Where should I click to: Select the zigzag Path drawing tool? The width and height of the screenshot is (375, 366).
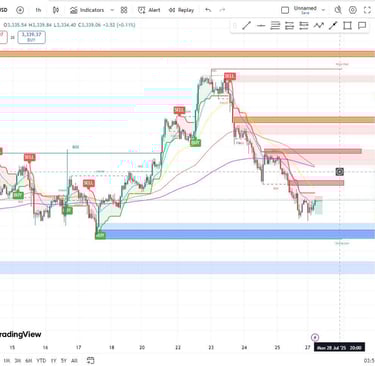(x=319, y=26)
